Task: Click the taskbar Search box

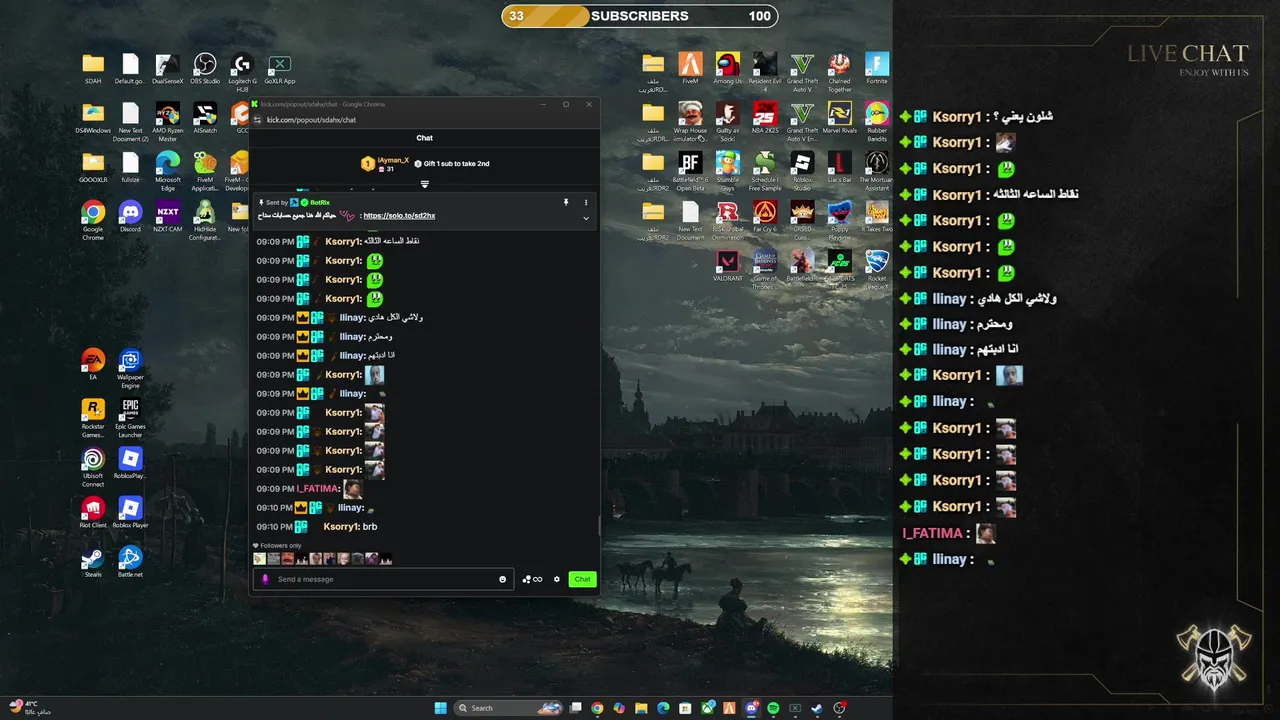Action: pyautogui.click(x=510, y=708)
